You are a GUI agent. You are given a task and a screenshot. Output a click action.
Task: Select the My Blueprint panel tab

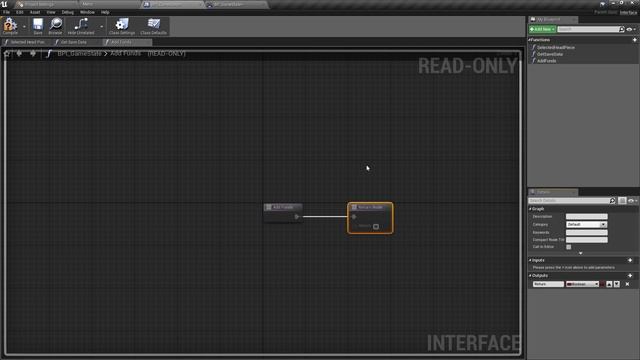(552, 20)
